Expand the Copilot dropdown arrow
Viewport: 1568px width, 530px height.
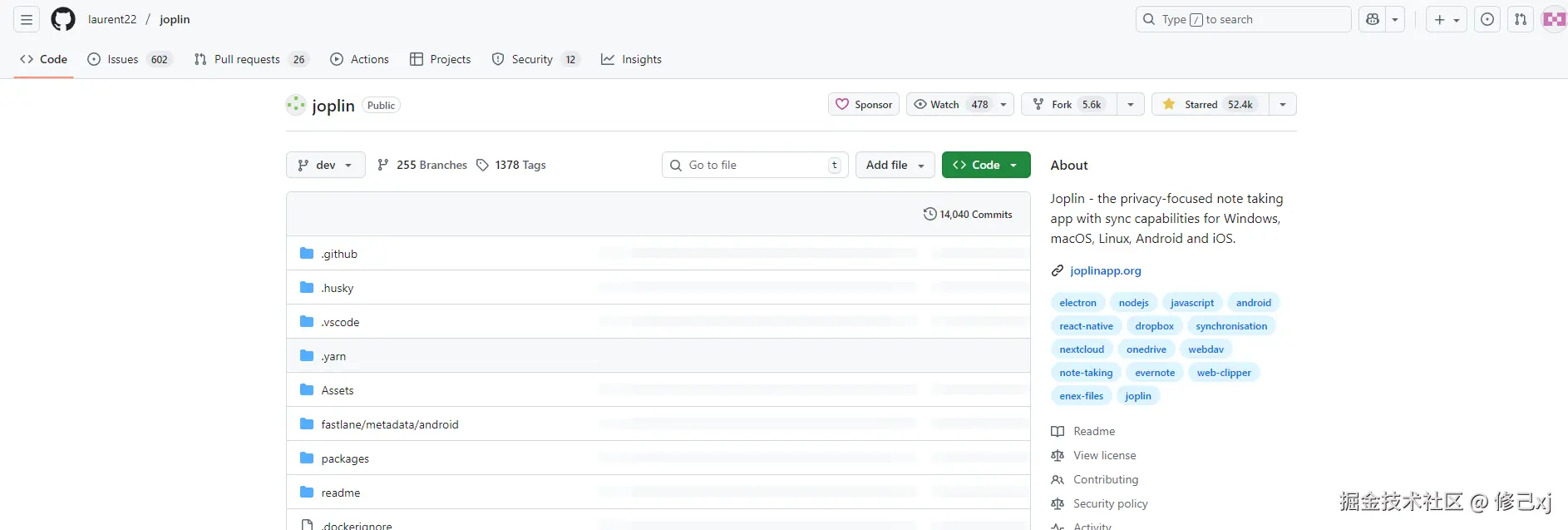pyautogui.click(x=1395, y=19)
